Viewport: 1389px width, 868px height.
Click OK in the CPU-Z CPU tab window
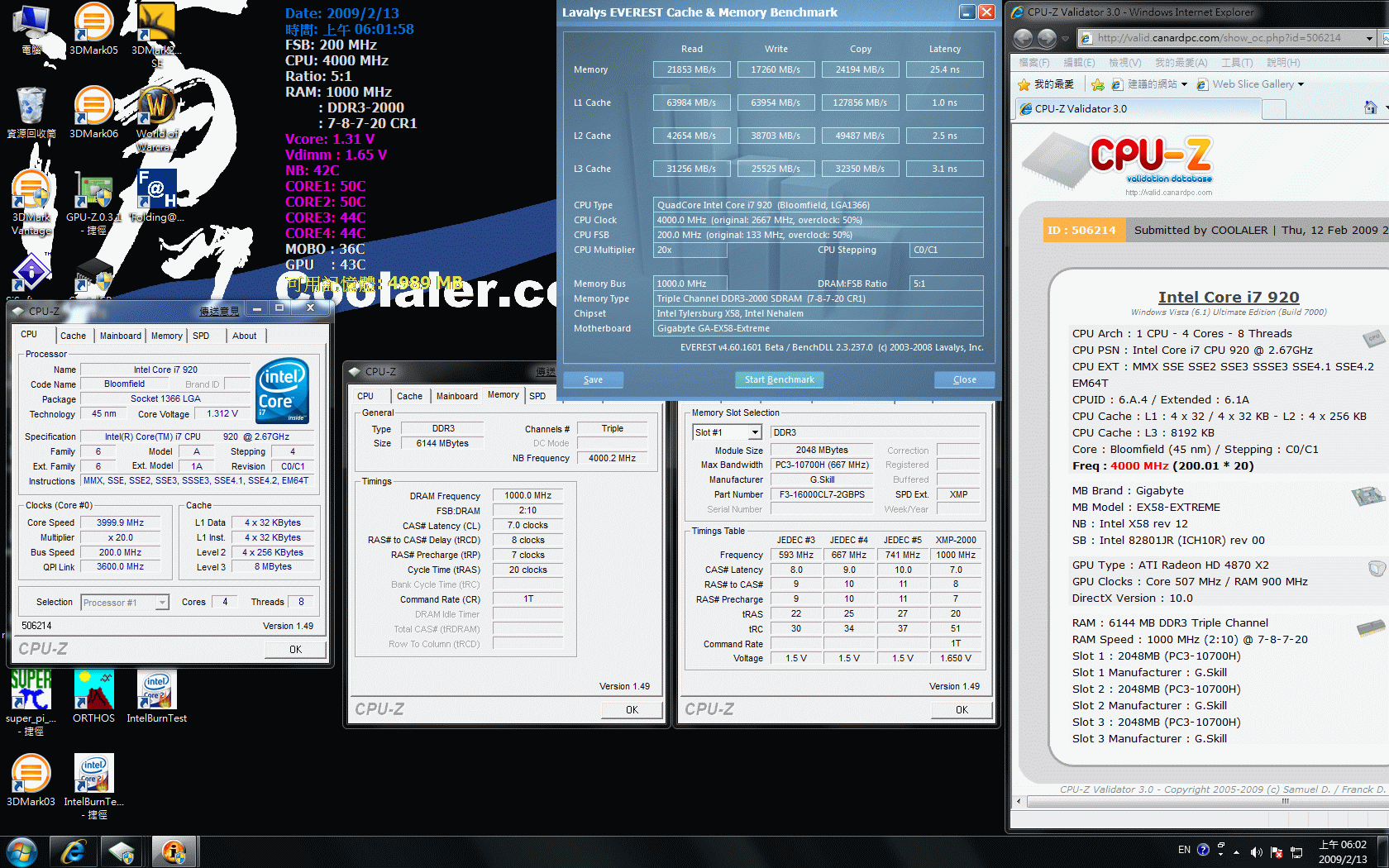295,650
